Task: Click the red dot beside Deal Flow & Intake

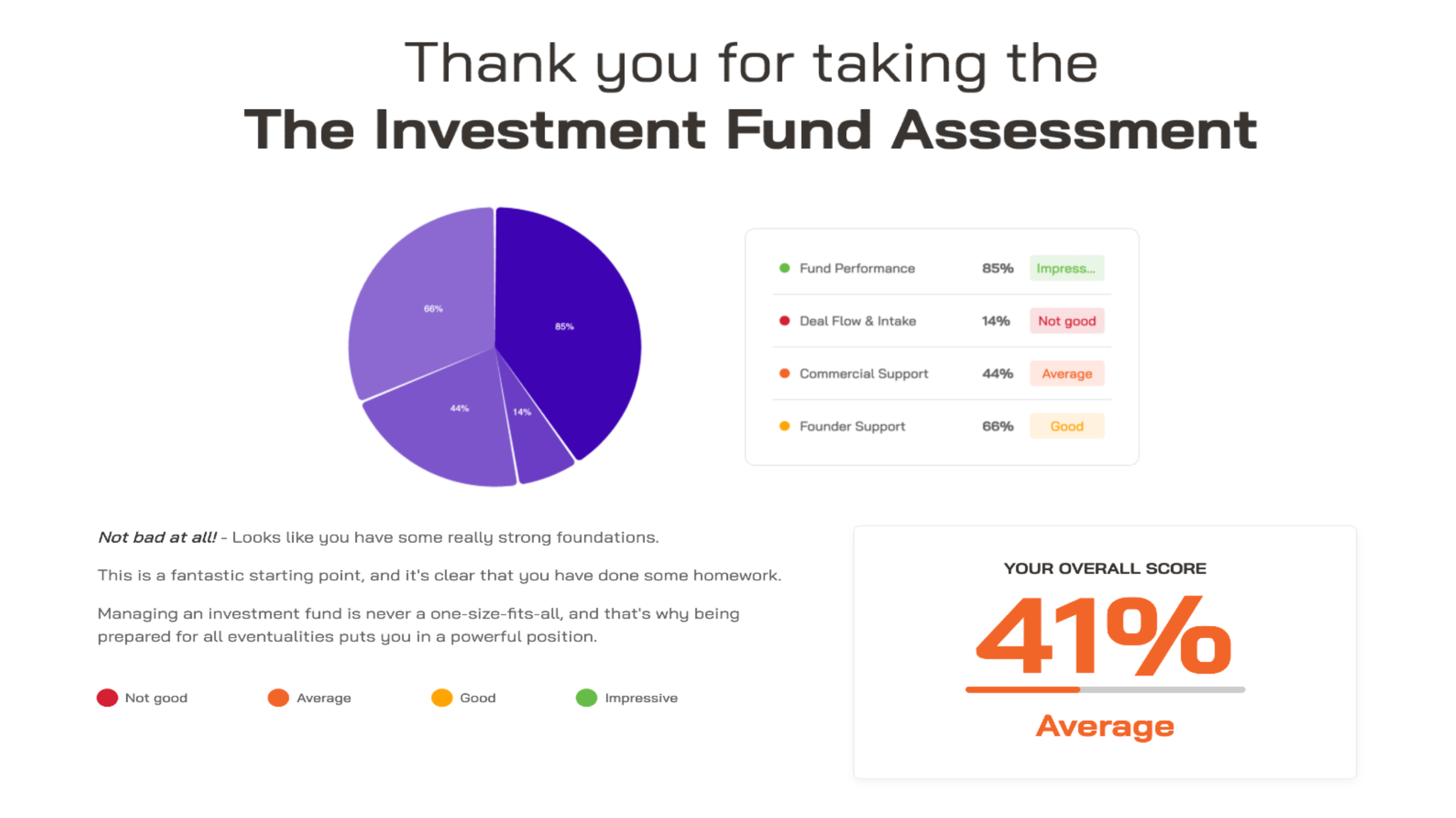Action: [785, 320]
